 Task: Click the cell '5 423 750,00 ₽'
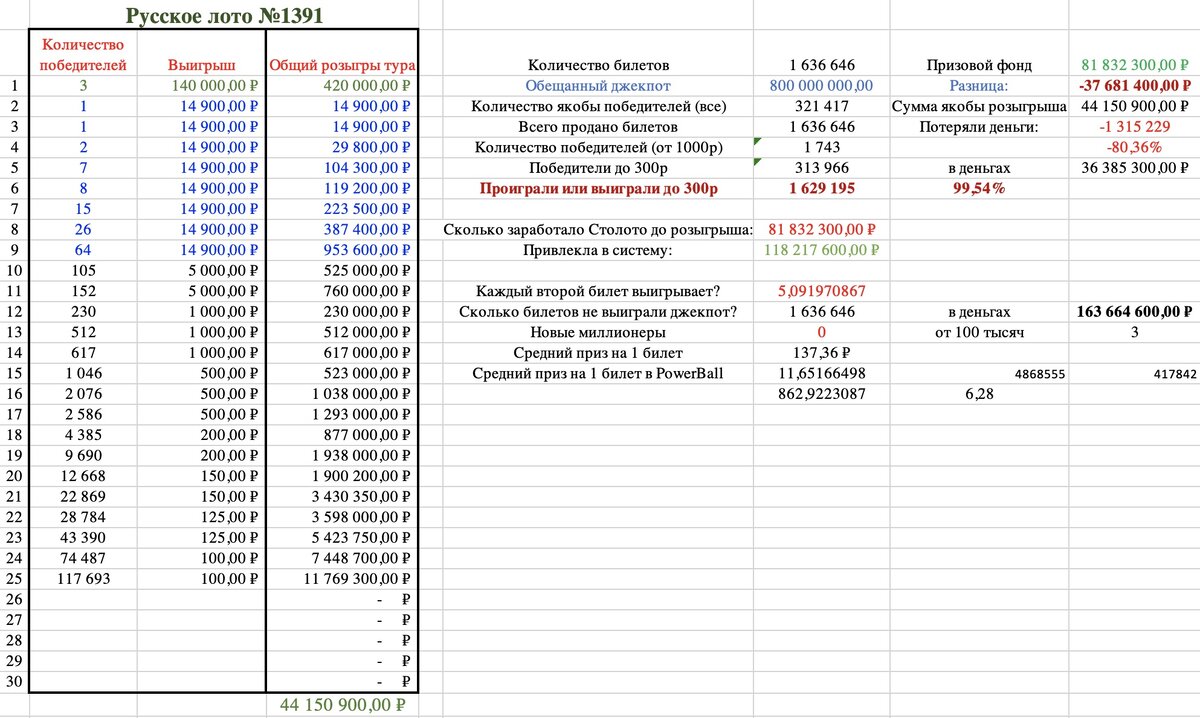pos(362,537)
